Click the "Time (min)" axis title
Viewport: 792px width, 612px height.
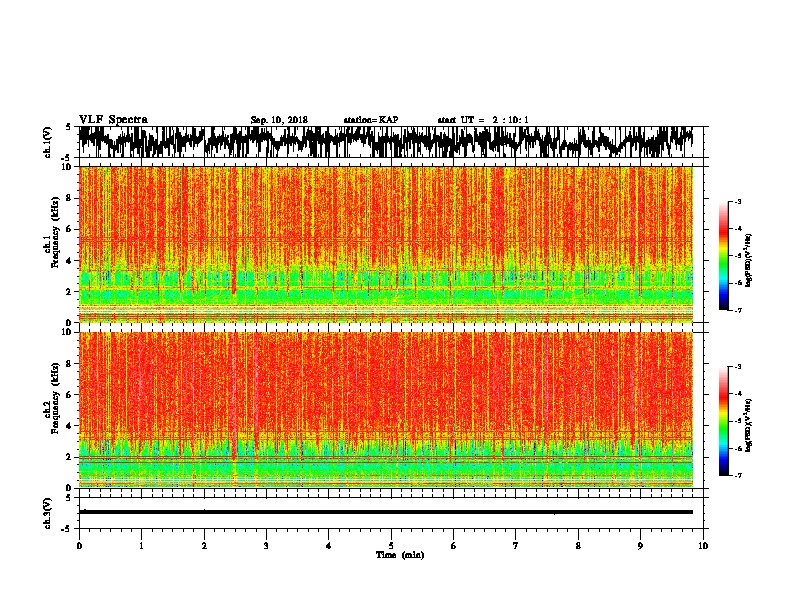(400, 555)
